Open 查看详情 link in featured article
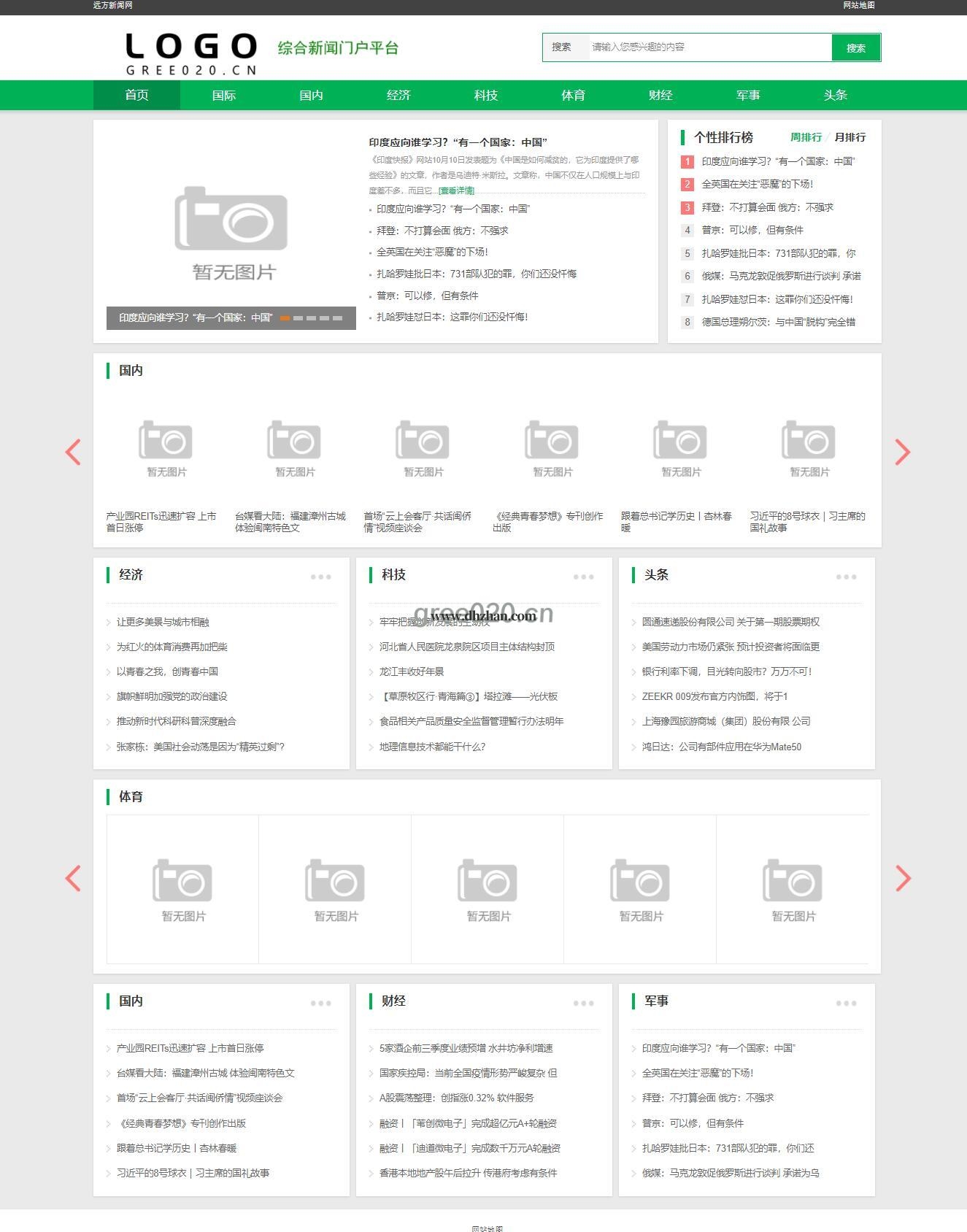The image size is (967, 1232). (x=456, y=190)
